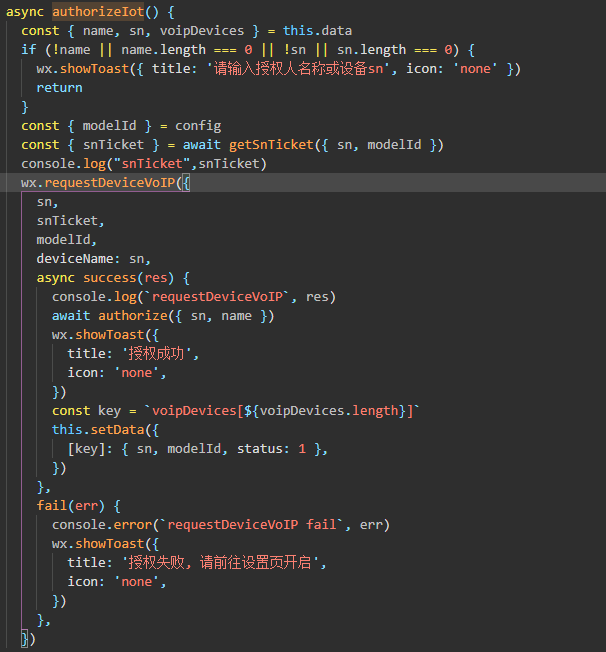Image resolution: width=606 pixels, height=652 pixels.
Task: Click the 'authorize' call after await
Action: coord(133,316)
